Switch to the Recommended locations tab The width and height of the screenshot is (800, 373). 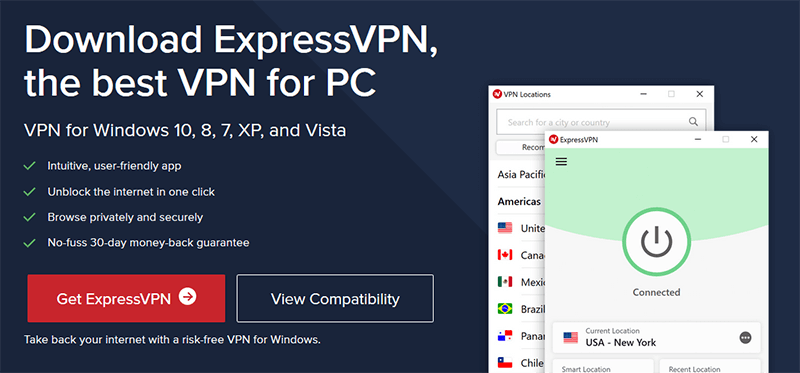point(520,147)
